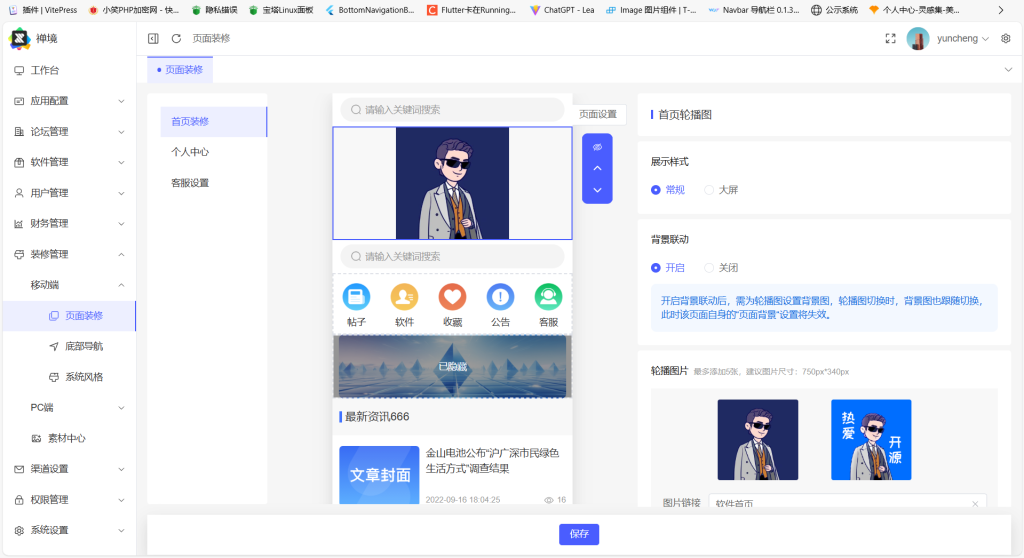The width and height of the screenshot is (1024, 558).
Task: Open 底部导航 in the sidebar
Action: (84, 346)
